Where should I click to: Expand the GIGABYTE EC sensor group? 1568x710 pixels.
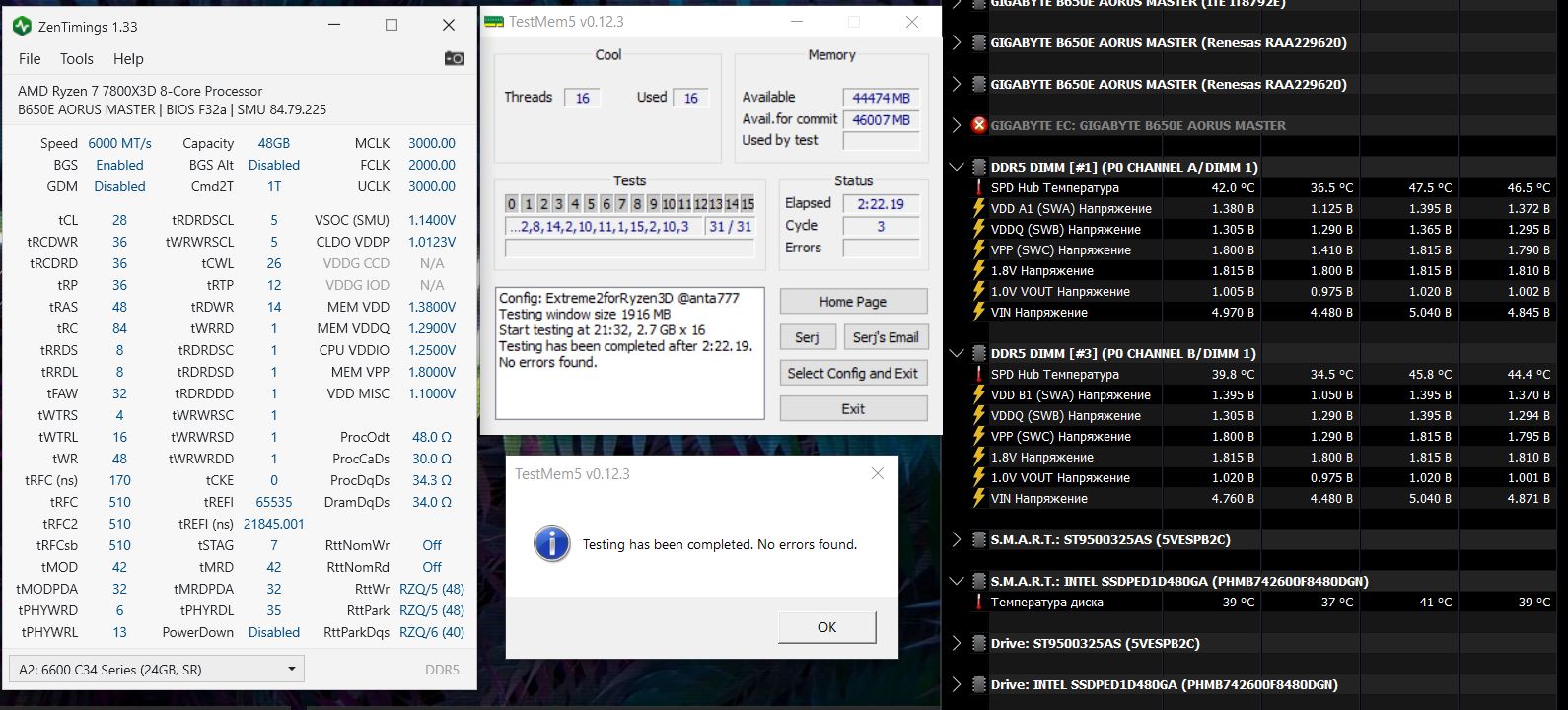pyautogui.click(x=956, y=125)
